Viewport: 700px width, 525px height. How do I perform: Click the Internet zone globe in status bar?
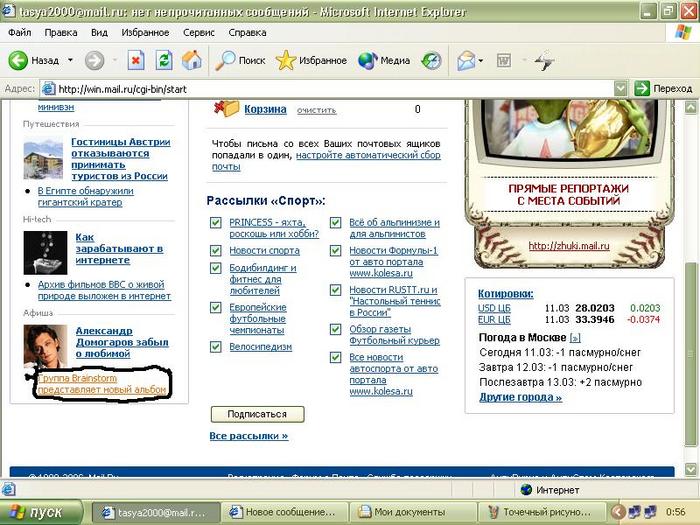(526, 490)
